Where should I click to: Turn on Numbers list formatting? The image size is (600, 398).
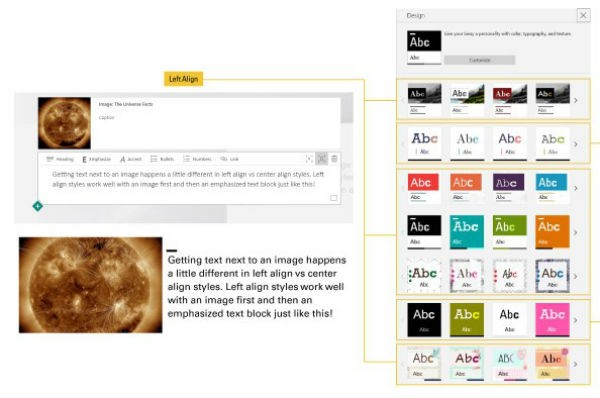click(197, 159)
